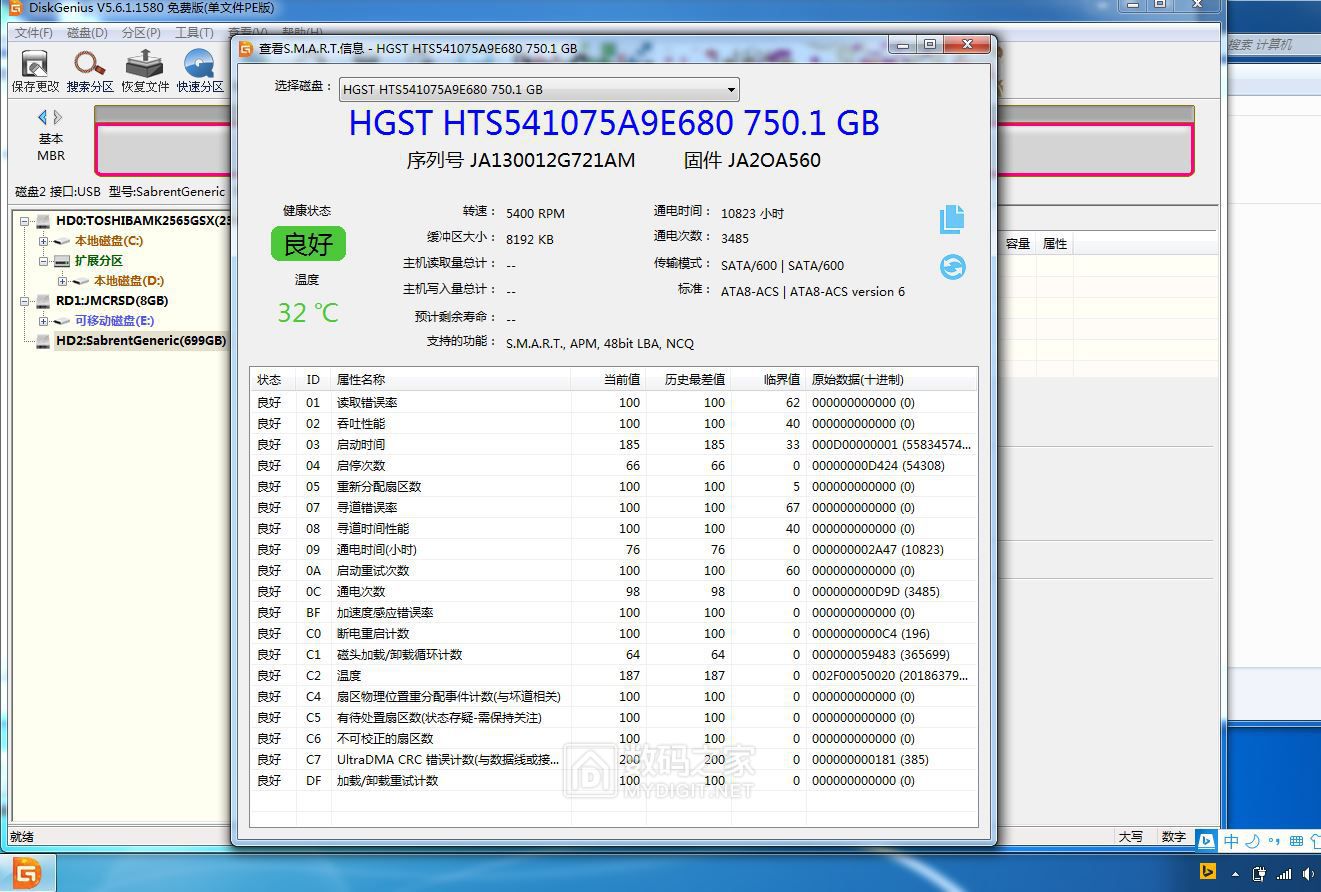Select the 断电重启计数 attribute row

click(613, 634)
